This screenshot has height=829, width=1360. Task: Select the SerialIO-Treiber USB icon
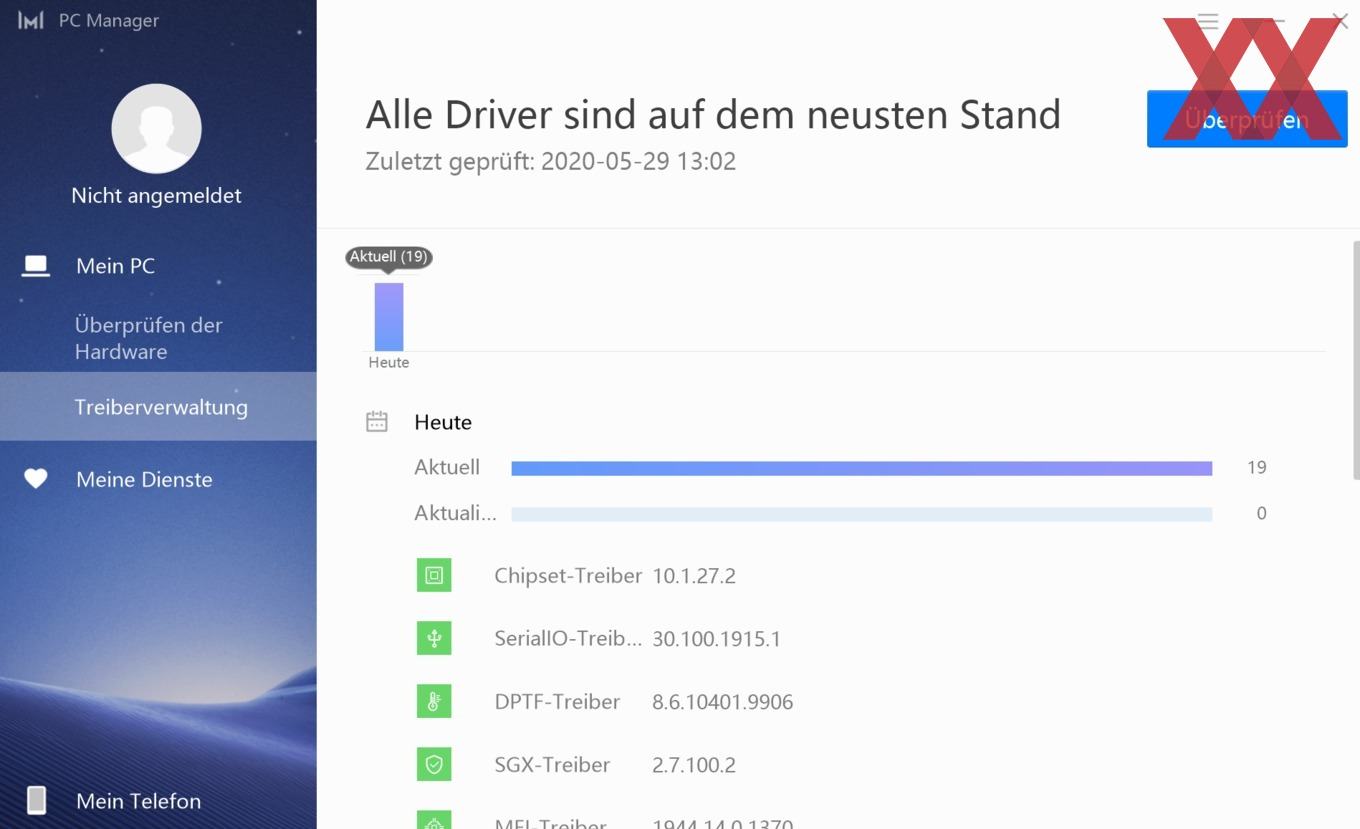(434, 638)
